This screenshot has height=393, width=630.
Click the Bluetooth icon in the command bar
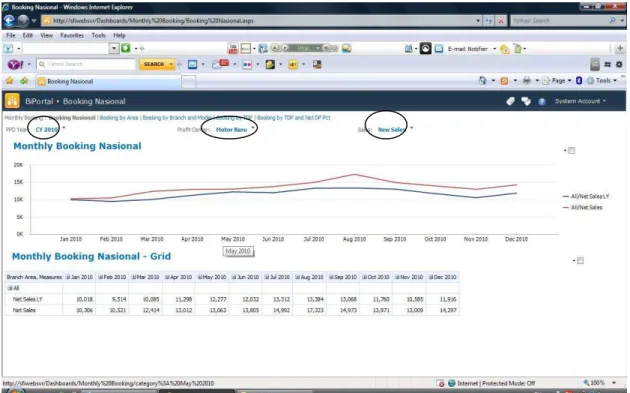coord(579,80)
